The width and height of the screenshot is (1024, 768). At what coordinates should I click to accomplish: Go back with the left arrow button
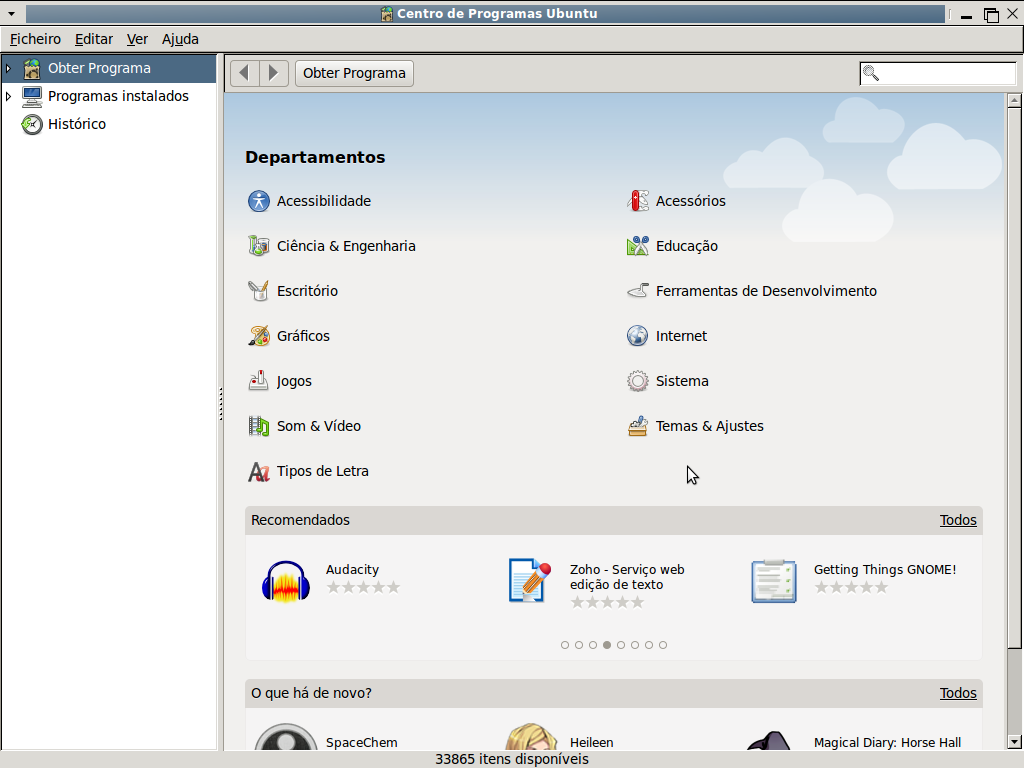coord(245,73)
